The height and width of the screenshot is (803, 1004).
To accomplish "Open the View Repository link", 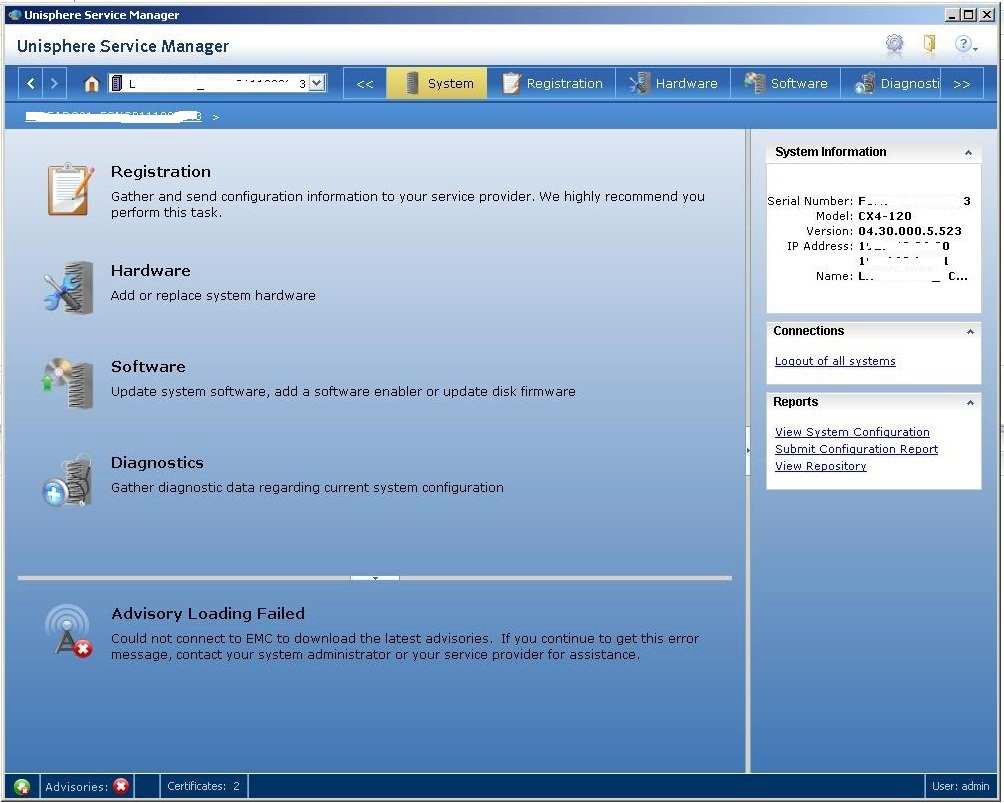I will coord(820,466).
